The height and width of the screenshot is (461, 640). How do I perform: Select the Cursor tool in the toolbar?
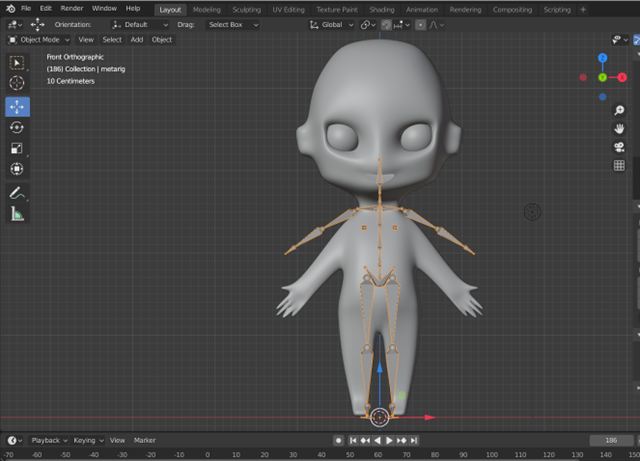point(17,83)
